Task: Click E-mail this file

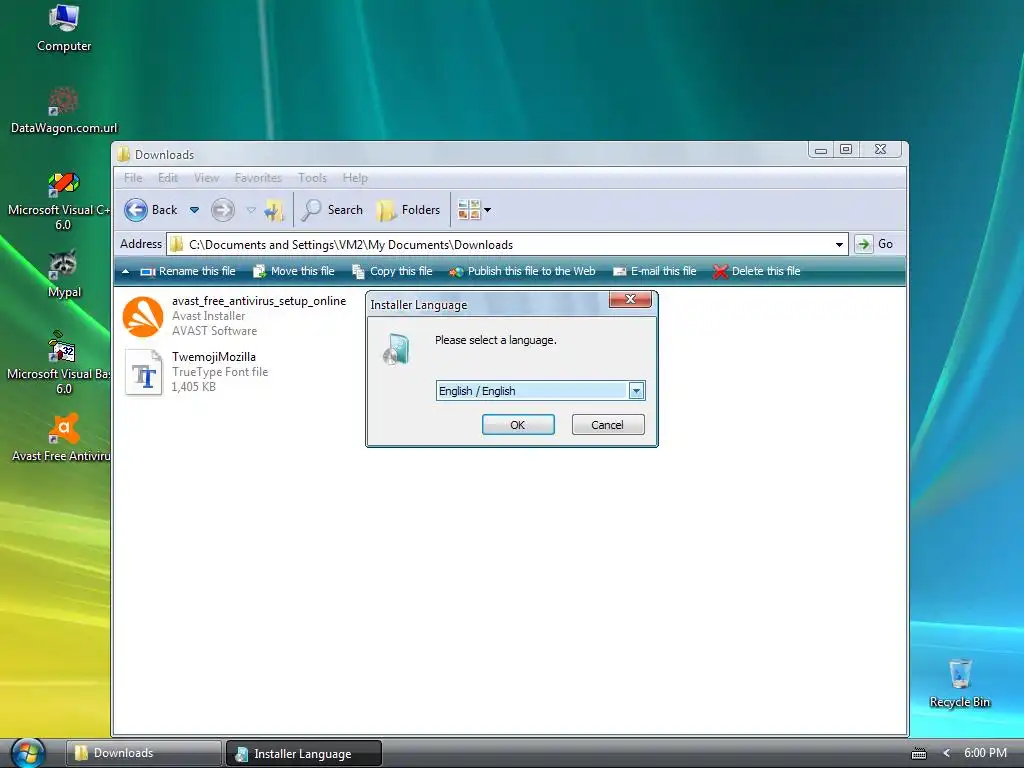Action: coord(655,271)
